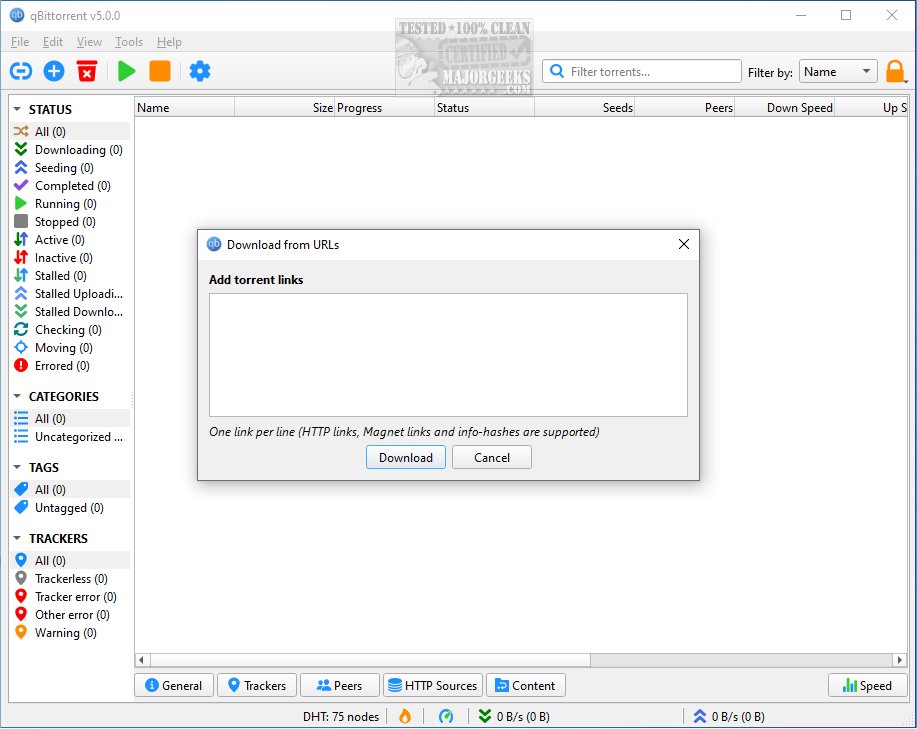
Task: Select the Active (0) status filter
Action: [70, 240]
